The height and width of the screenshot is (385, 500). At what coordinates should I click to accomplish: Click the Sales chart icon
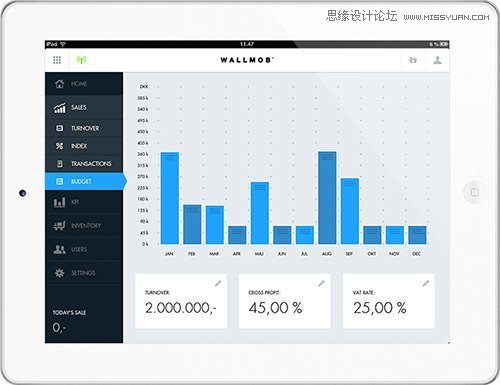[60, 107]
